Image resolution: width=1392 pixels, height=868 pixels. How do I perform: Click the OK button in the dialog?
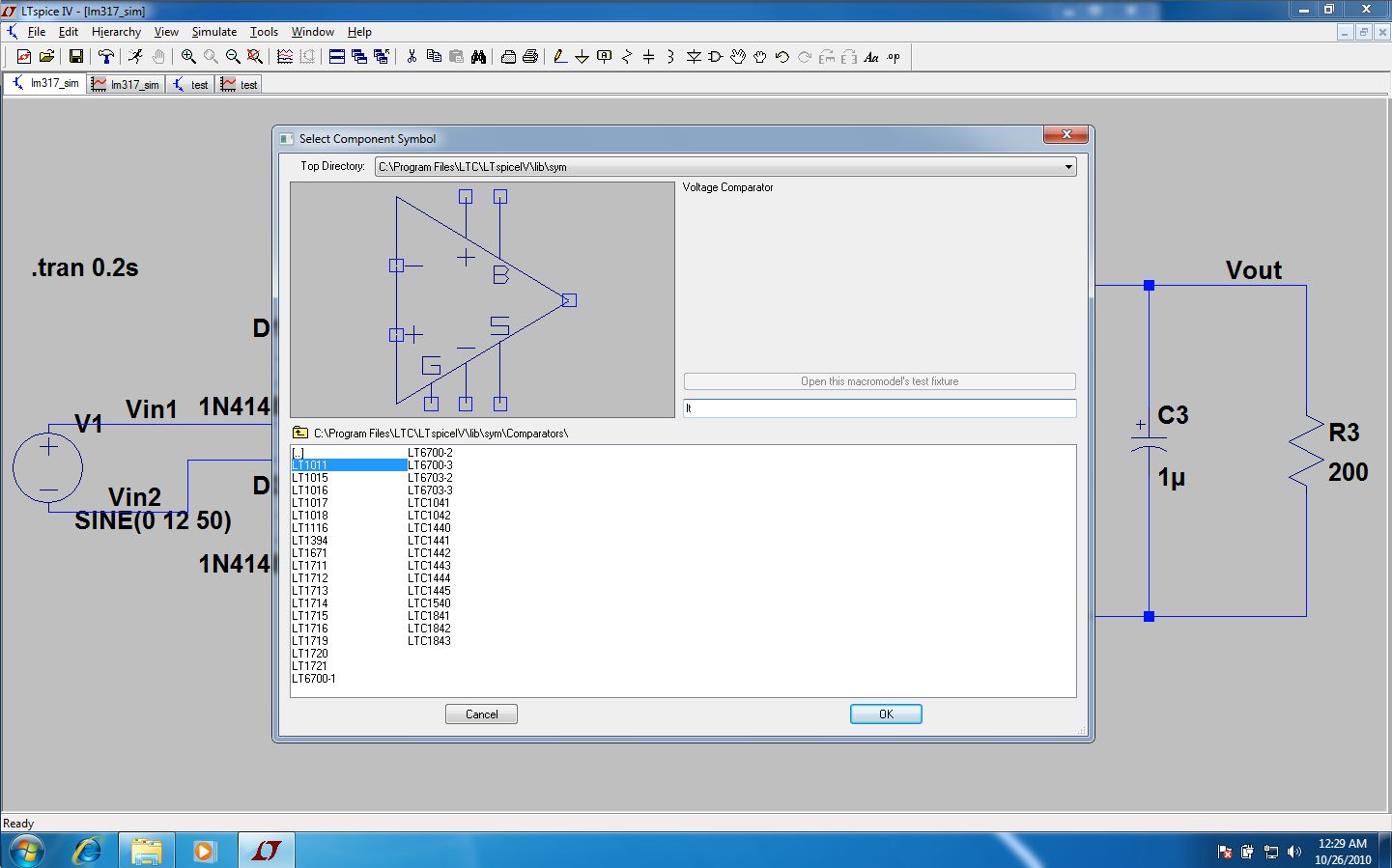click(x=886, y=714)
